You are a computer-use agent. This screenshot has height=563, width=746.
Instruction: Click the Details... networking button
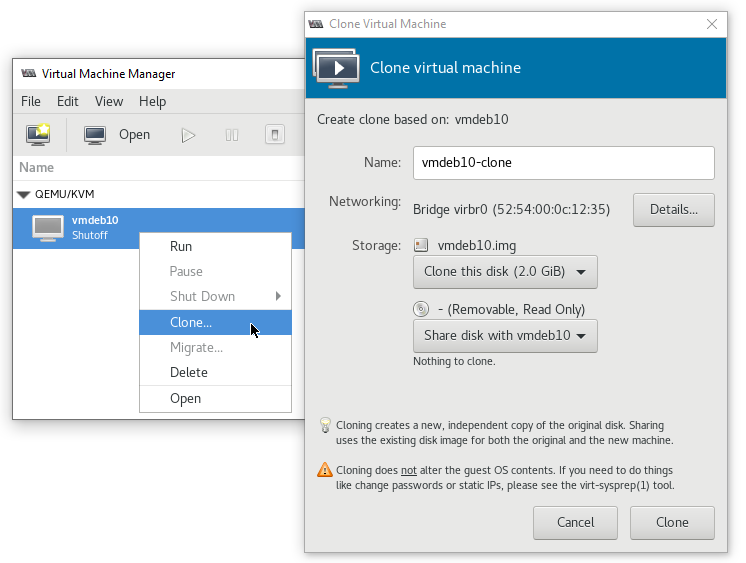674,209
